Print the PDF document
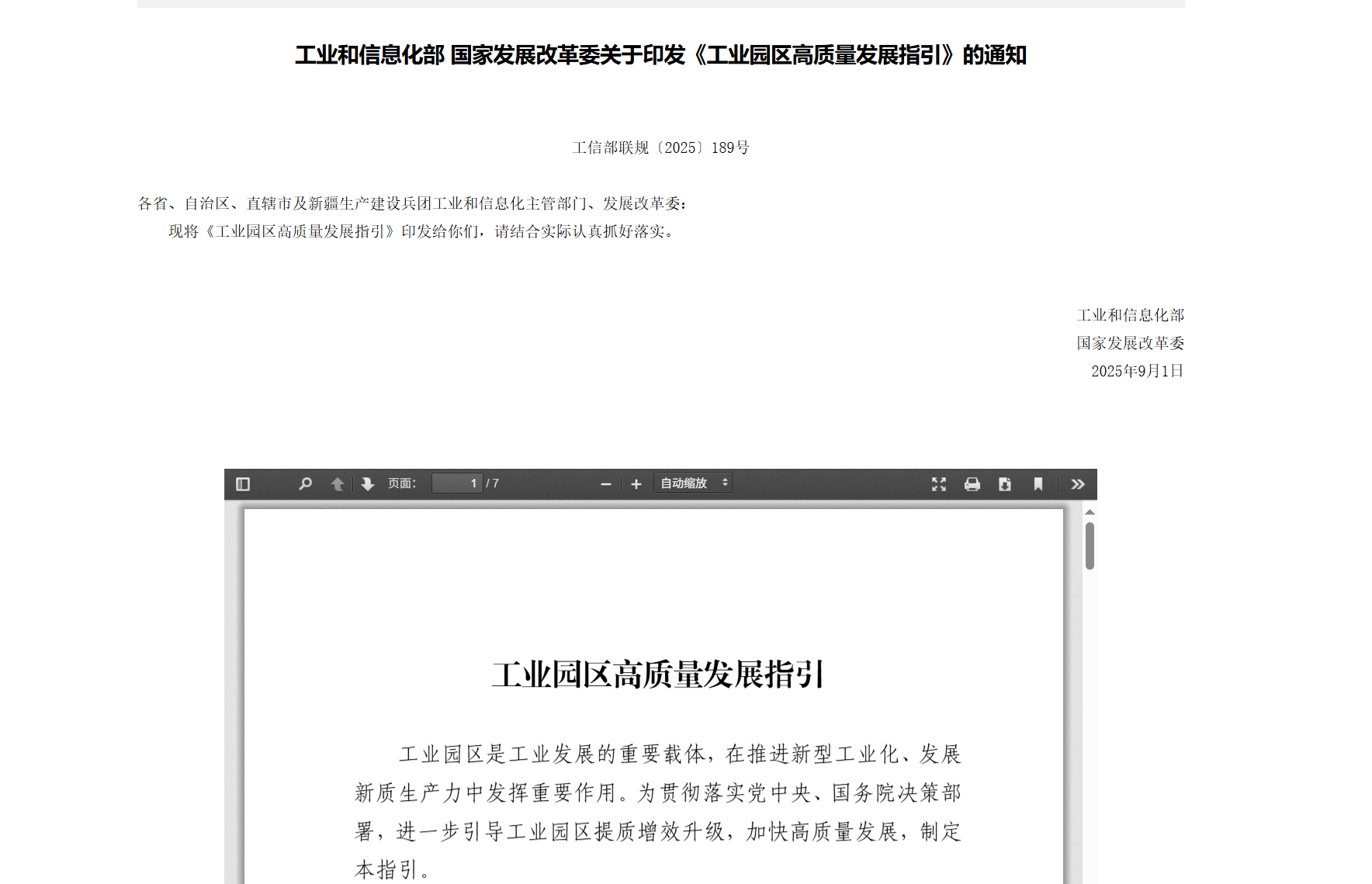This screenshot has width=1372, height=884. [x=972, y=484]
